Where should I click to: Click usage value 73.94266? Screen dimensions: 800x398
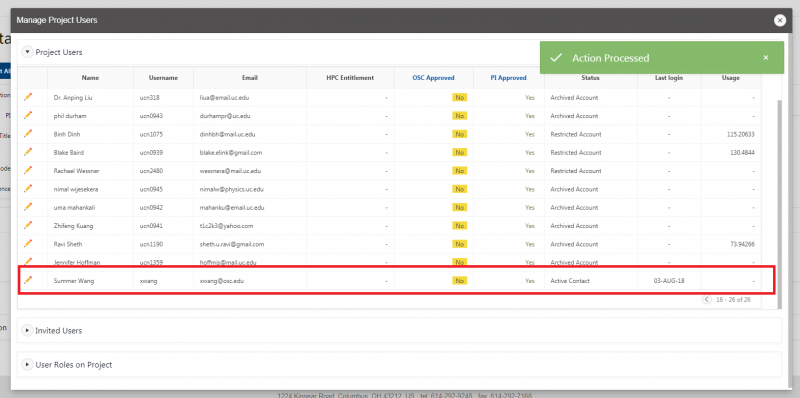pyautogui.click(x=742, y=244)
